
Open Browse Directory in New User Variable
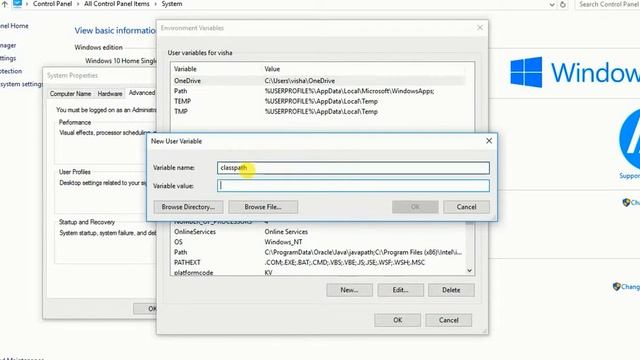pyautogui.click(x=188, y=207)
